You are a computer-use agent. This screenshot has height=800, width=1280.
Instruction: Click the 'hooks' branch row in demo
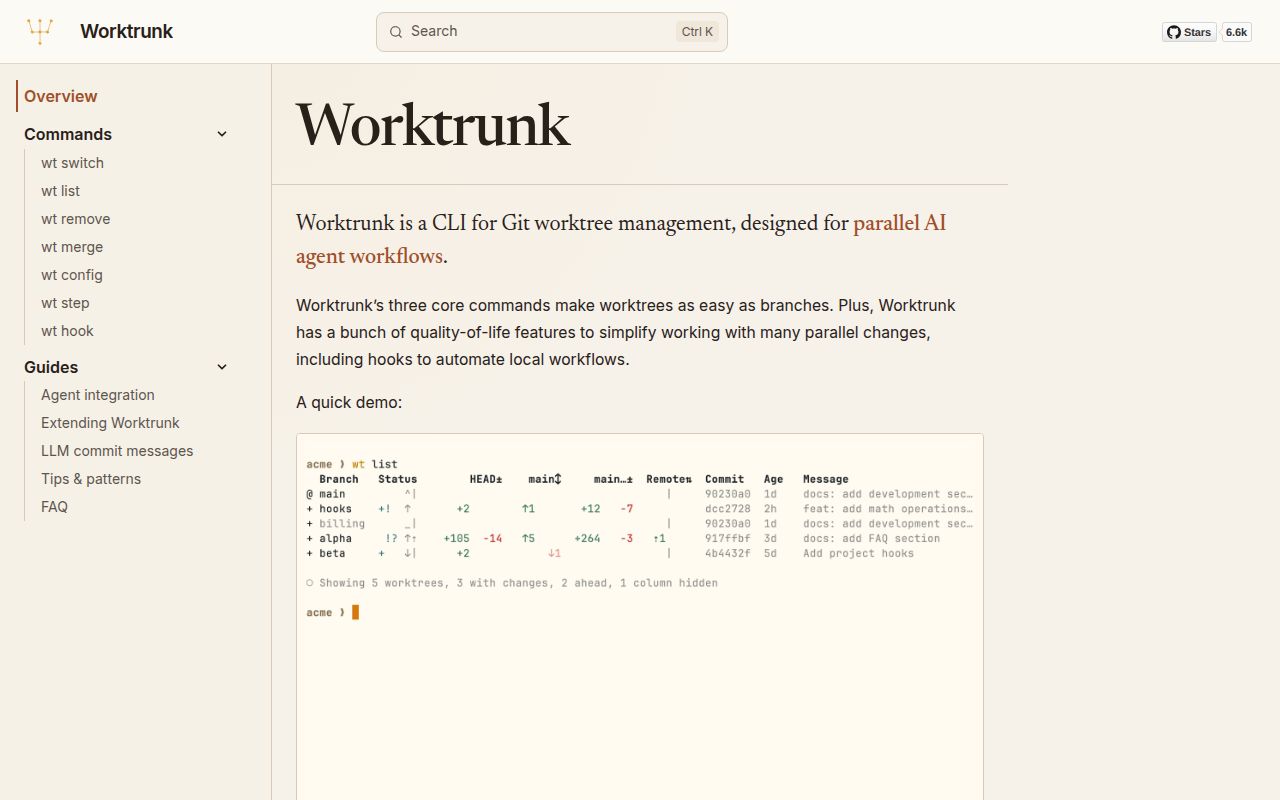coord(639,509)
